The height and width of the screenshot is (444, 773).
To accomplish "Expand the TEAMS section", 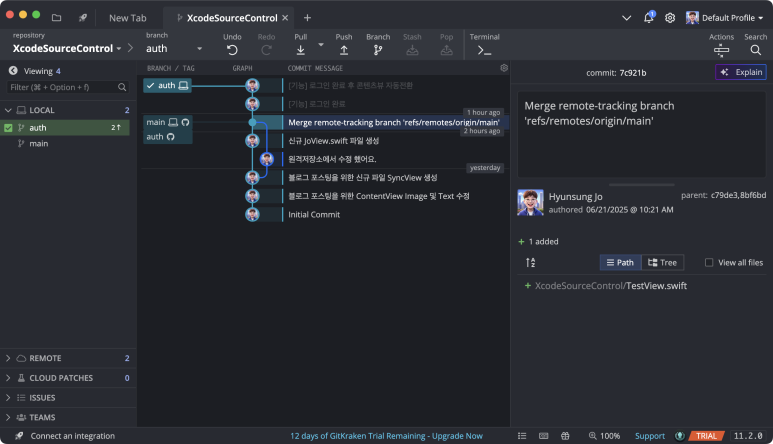I will point(8,417).
